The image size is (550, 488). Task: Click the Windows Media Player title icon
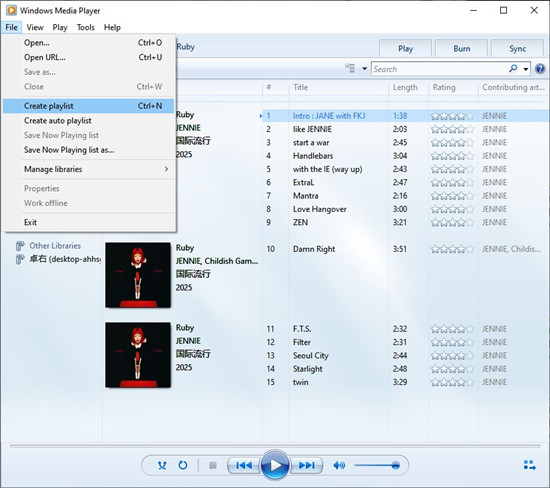click(x=11, y=10)
